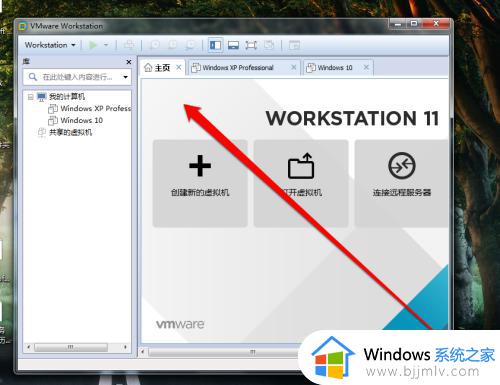500x385 pixels.
Task: Close the 主页 home tab
Action: (x=179, y=67)
